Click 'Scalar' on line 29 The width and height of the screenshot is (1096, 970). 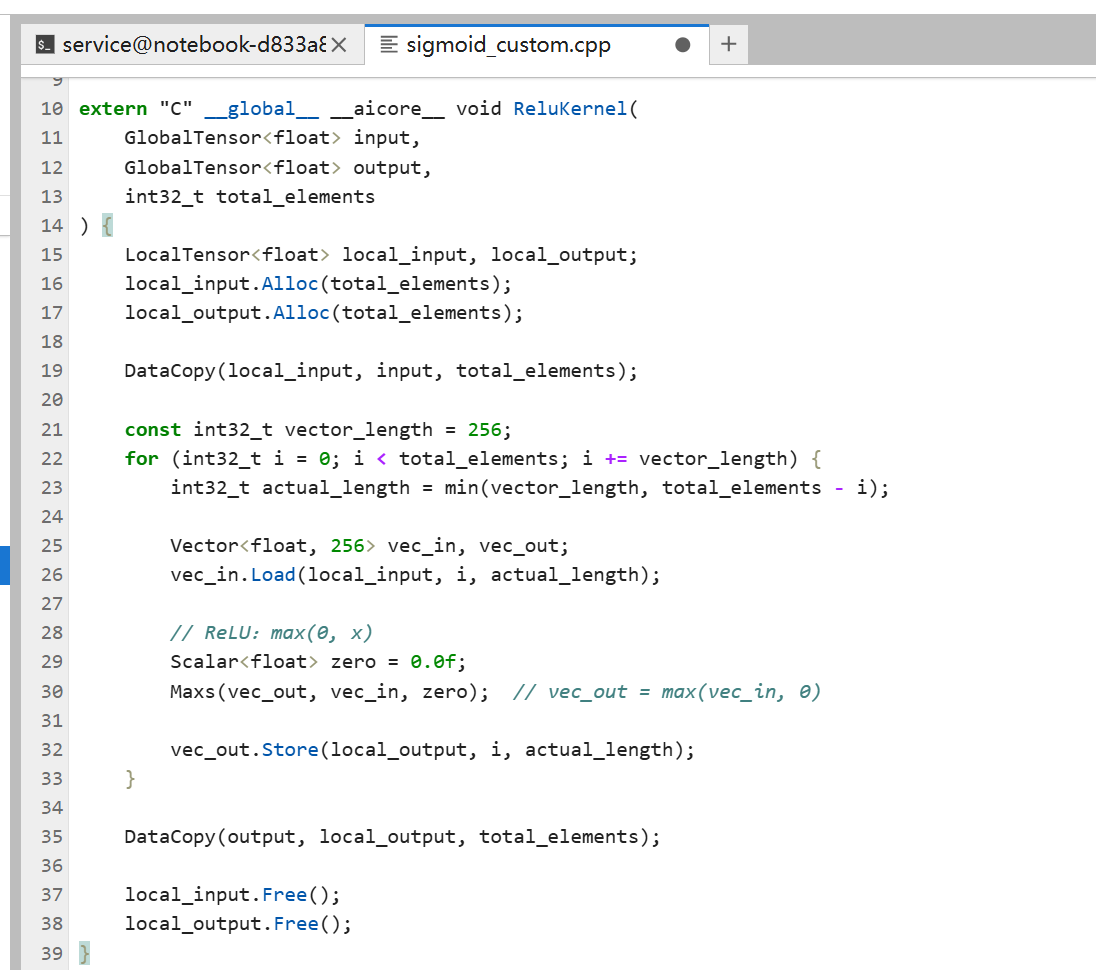[205, 662]
